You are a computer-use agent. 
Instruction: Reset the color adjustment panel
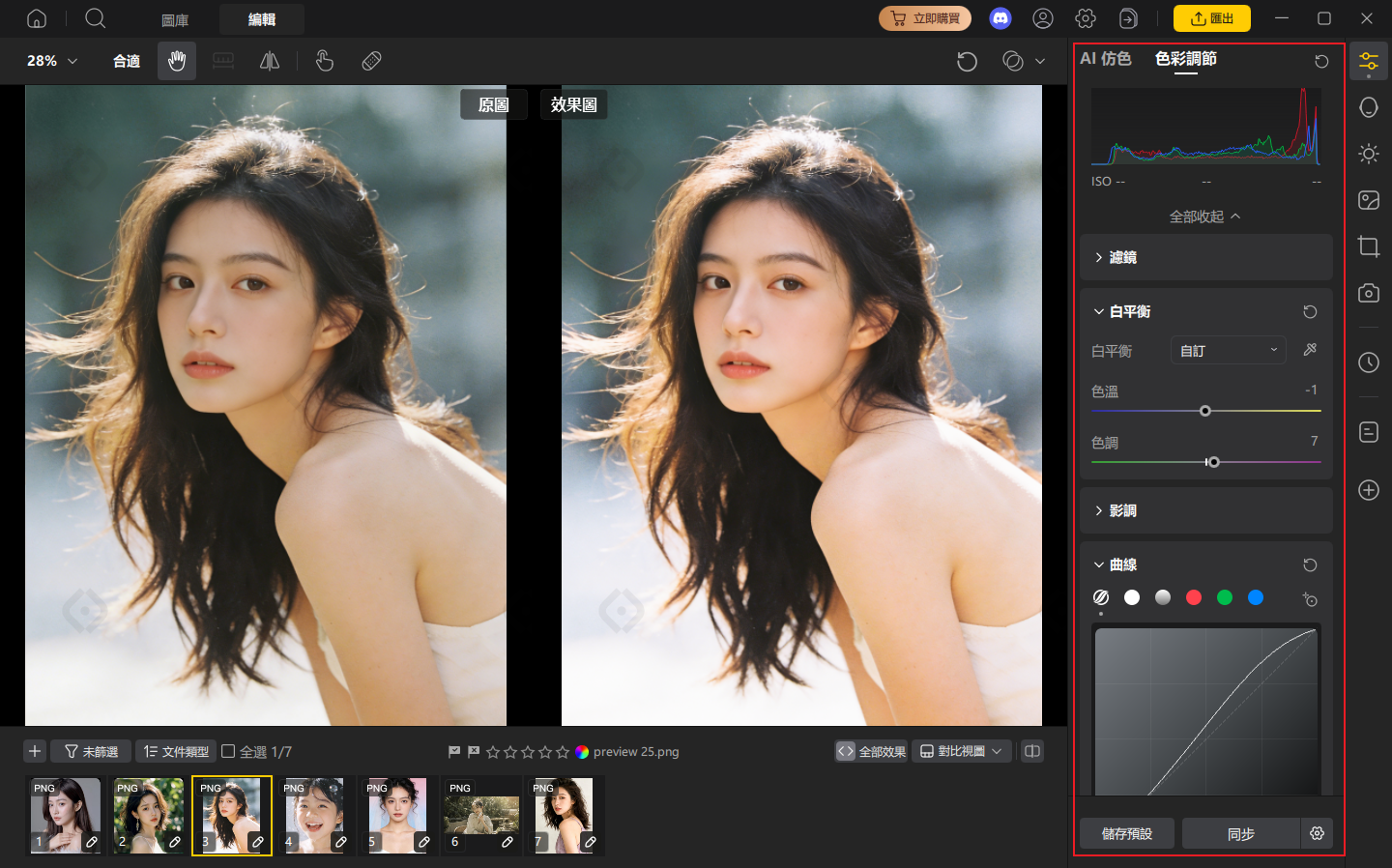coord(1321,61)
